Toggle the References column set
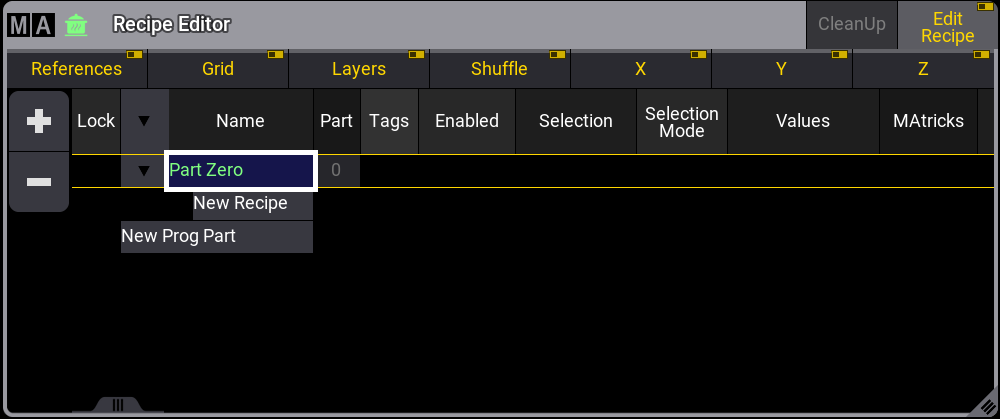Viewport: 1000px width, 419px height. (76, 69)
